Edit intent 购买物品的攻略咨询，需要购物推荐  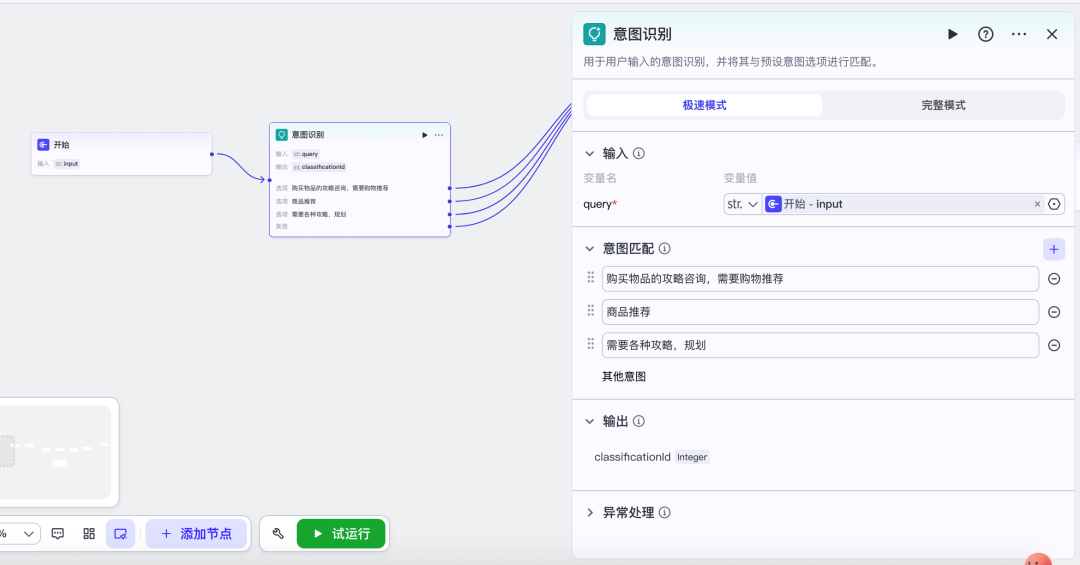820,279
